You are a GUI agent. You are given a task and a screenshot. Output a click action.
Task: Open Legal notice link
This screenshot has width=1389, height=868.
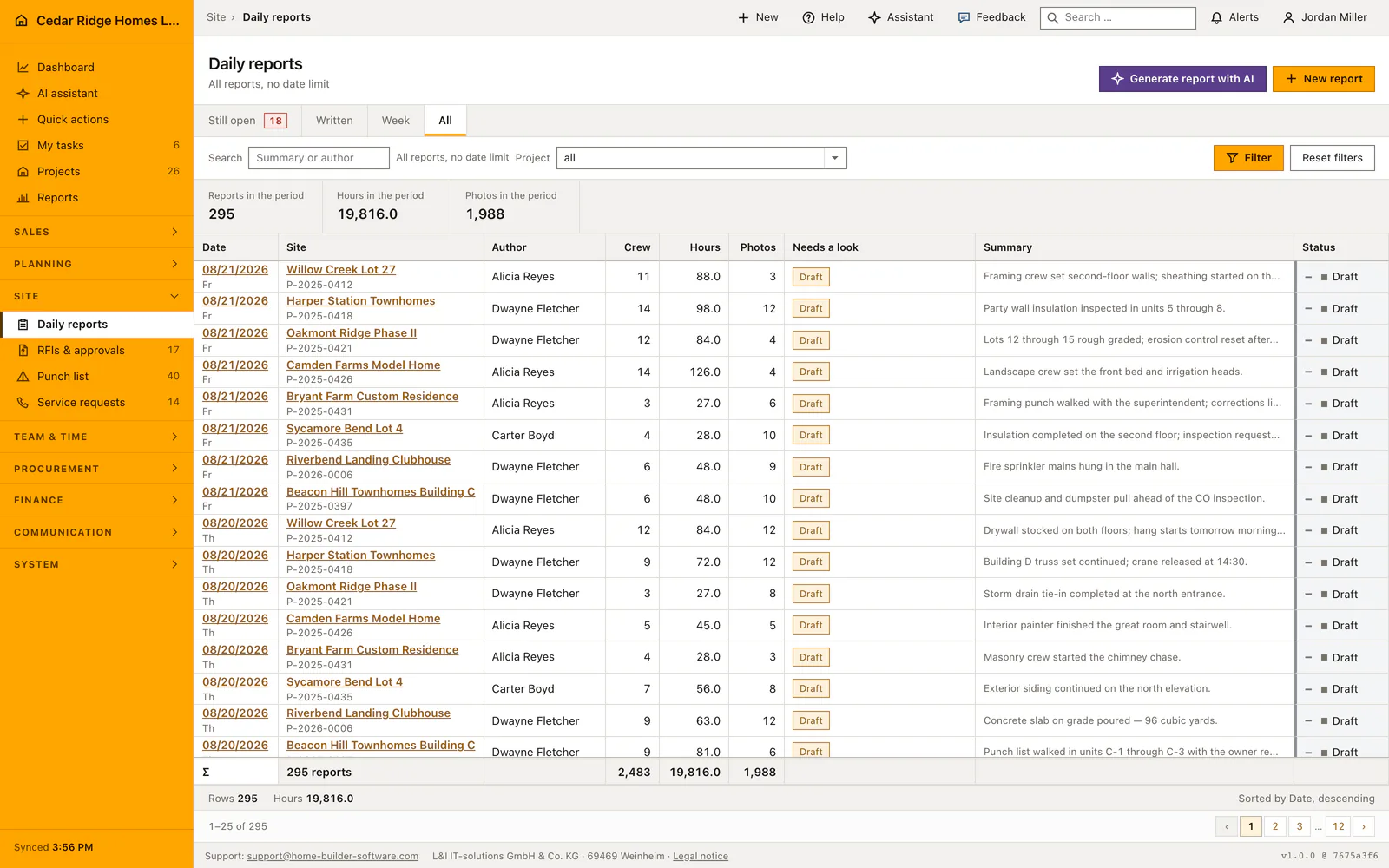[701, 857]
